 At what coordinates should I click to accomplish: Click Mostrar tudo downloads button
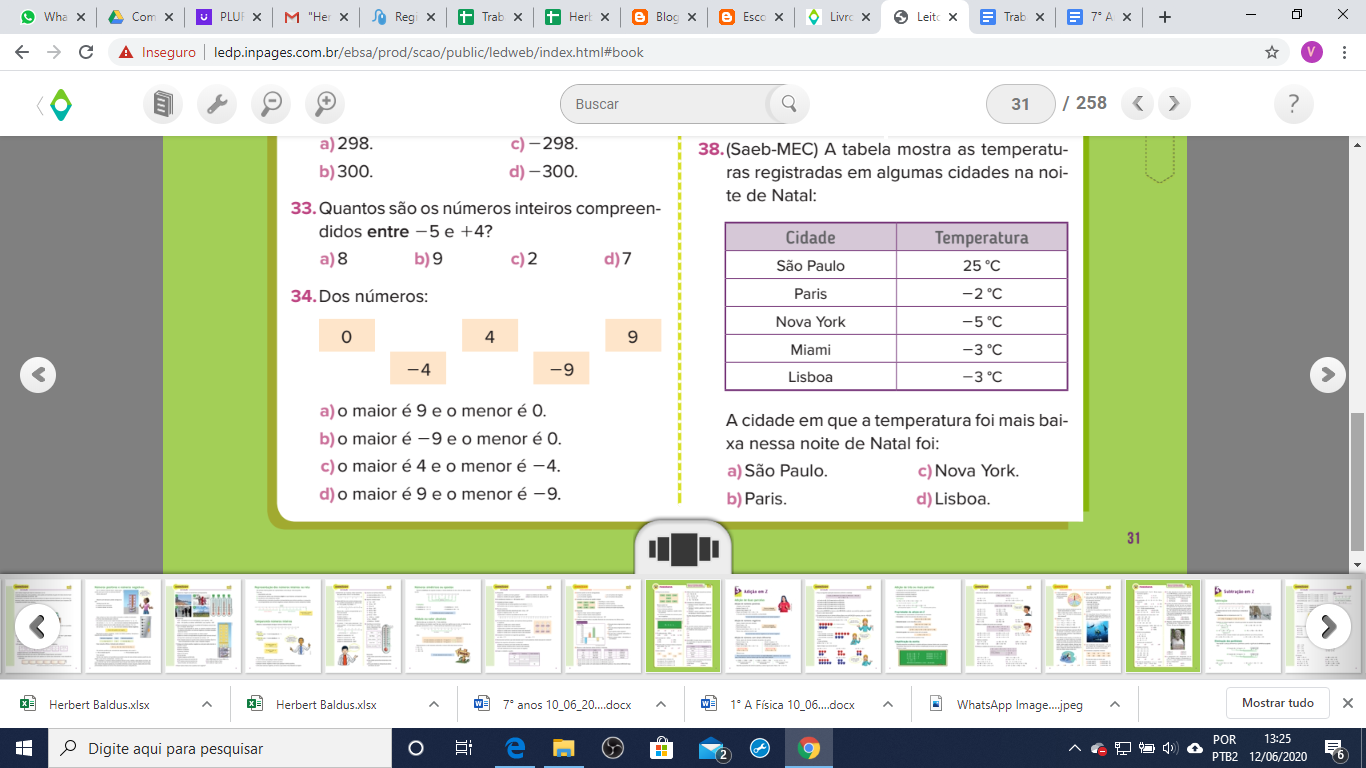coord(1278,703)
